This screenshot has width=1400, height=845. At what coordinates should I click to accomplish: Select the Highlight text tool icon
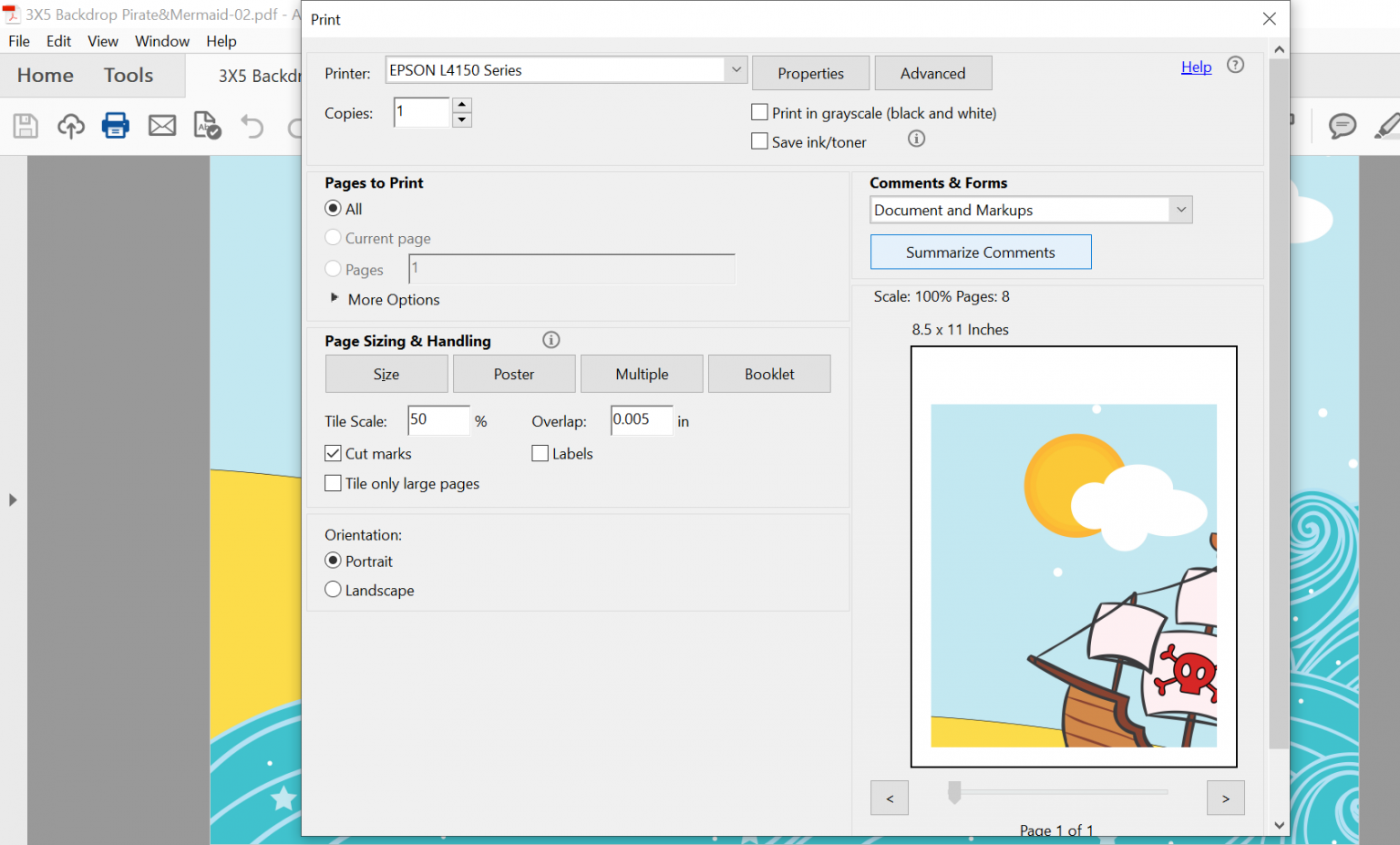(x=1387, y=127)
